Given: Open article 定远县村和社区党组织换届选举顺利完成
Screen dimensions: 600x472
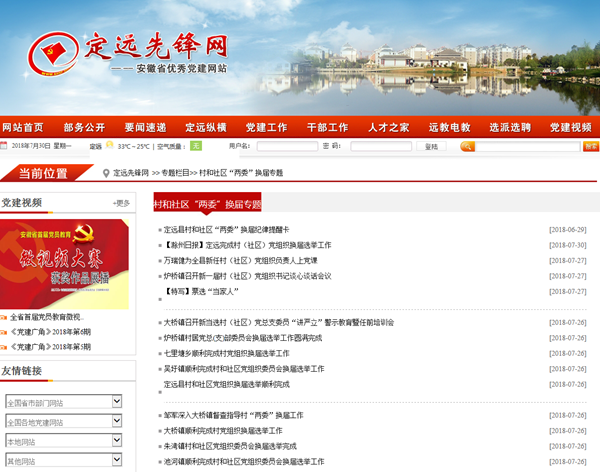Looking at the screenshot, I should 227,384.
